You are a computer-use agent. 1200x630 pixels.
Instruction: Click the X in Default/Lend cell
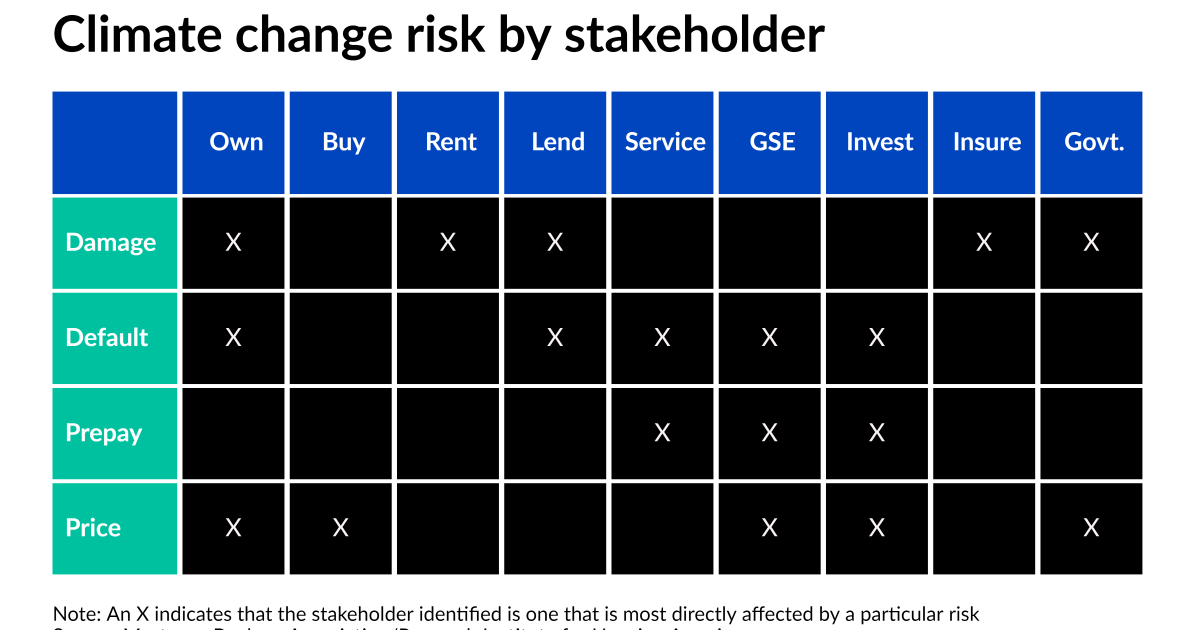(x=555, y=337)
